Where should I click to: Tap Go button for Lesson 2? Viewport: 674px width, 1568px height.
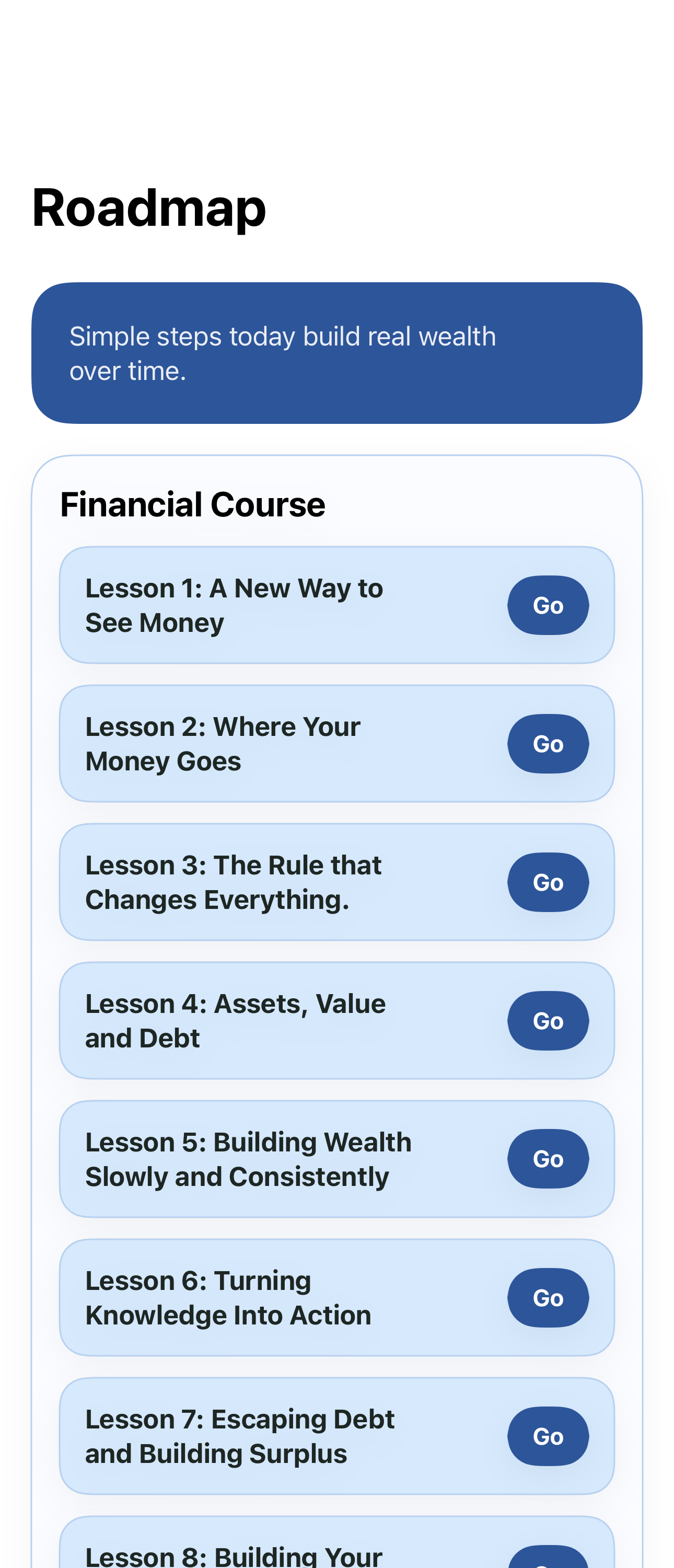tap(548, 744)
